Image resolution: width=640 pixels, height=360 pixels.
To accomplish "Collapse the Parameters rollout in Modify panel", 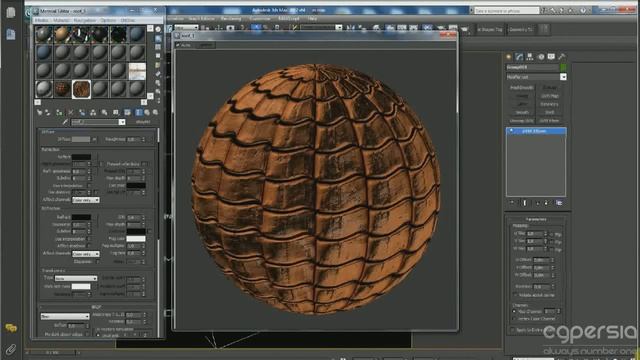I will pyautogui.click(x=536, y=219).
